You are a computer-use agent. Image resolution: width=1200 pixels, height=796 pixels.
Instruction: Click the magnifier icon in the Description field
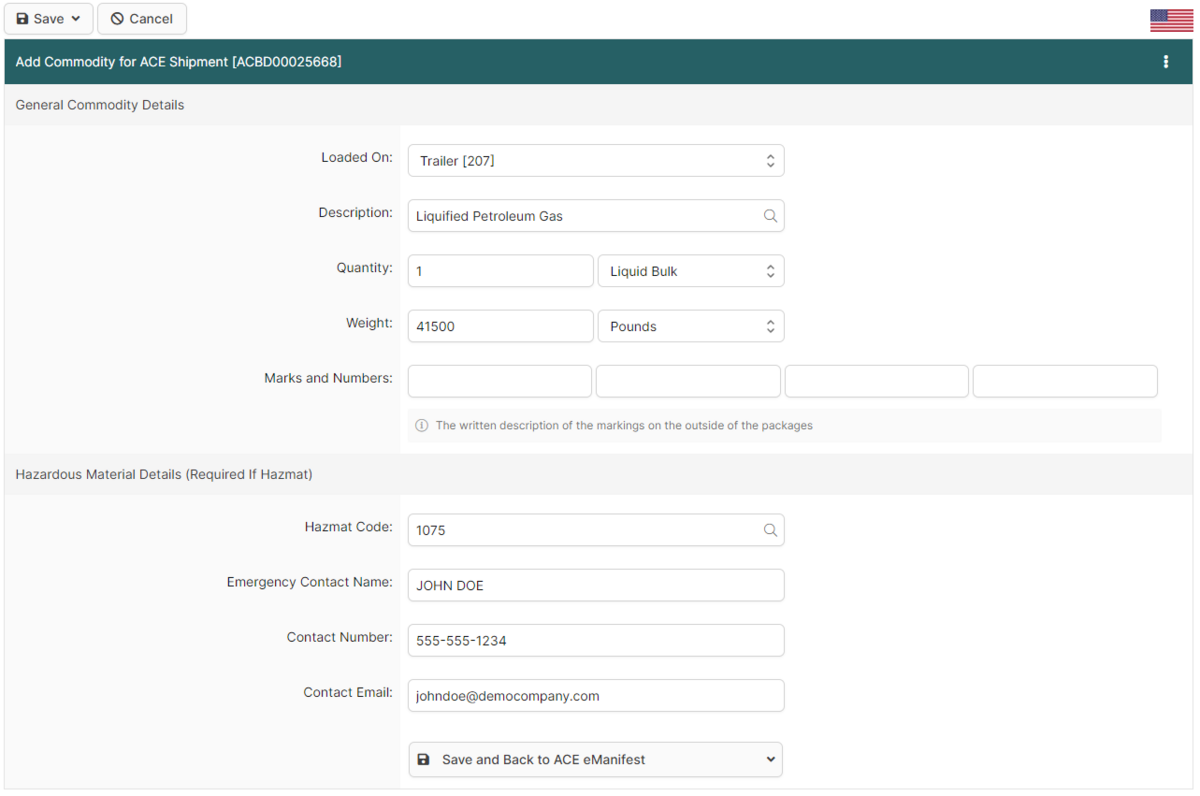770,216
